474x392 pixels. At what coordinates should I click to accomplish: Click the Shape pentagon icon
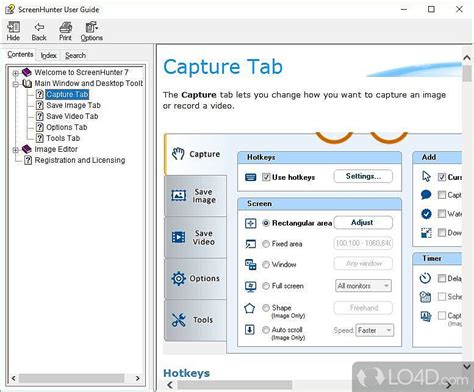(250, 308)
